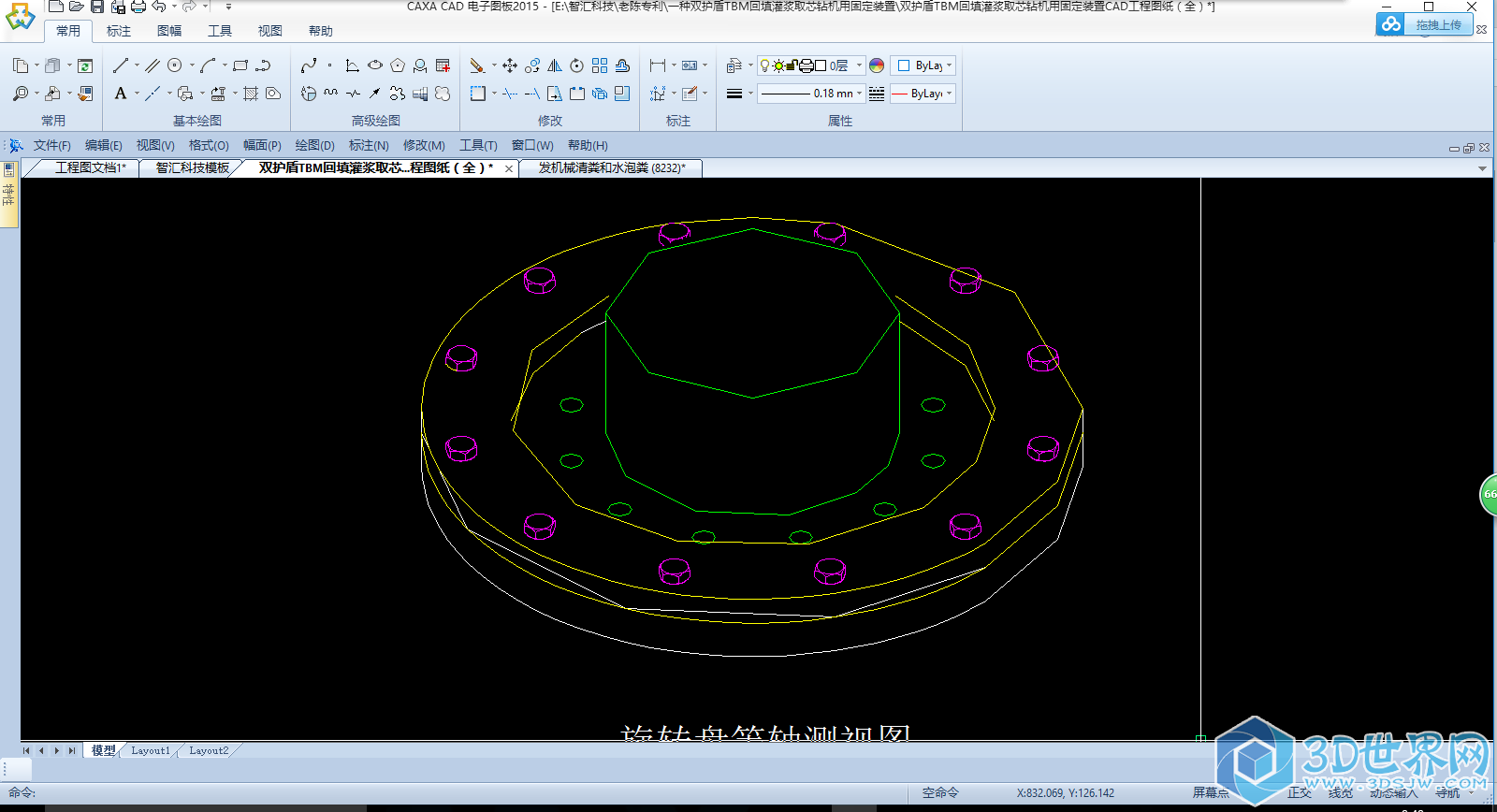
Task: Go to first sheet tab arrow
Action: [26, 750]
